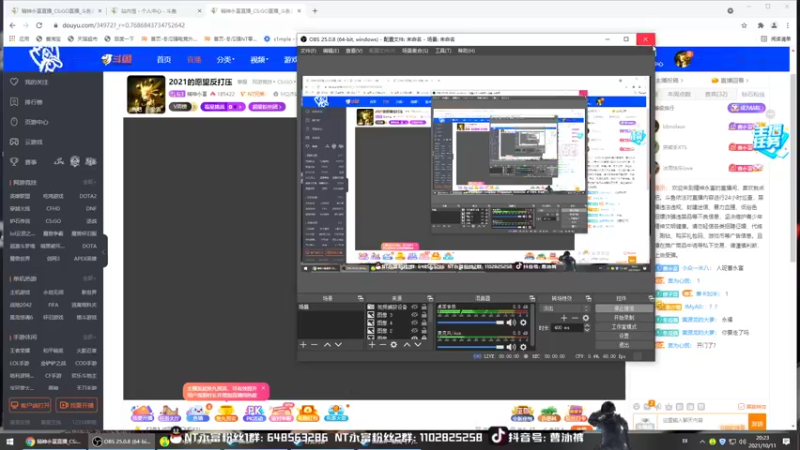The image size is (800, 450).
Task: Adjust transition duration stepper in OBS
Action: tap(587, 328)
